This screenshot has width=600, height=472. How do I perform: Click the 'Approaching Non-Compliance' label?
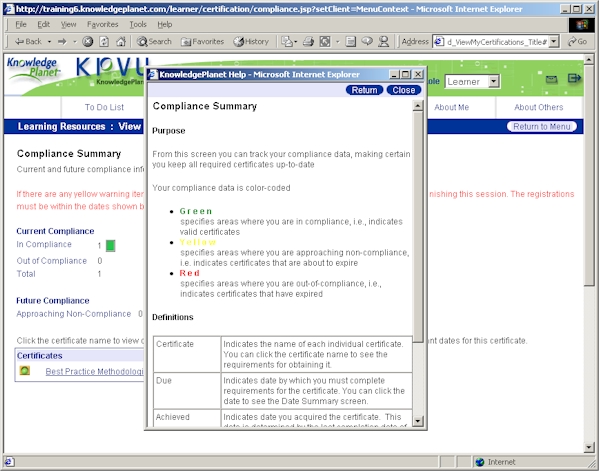(73, 314)
